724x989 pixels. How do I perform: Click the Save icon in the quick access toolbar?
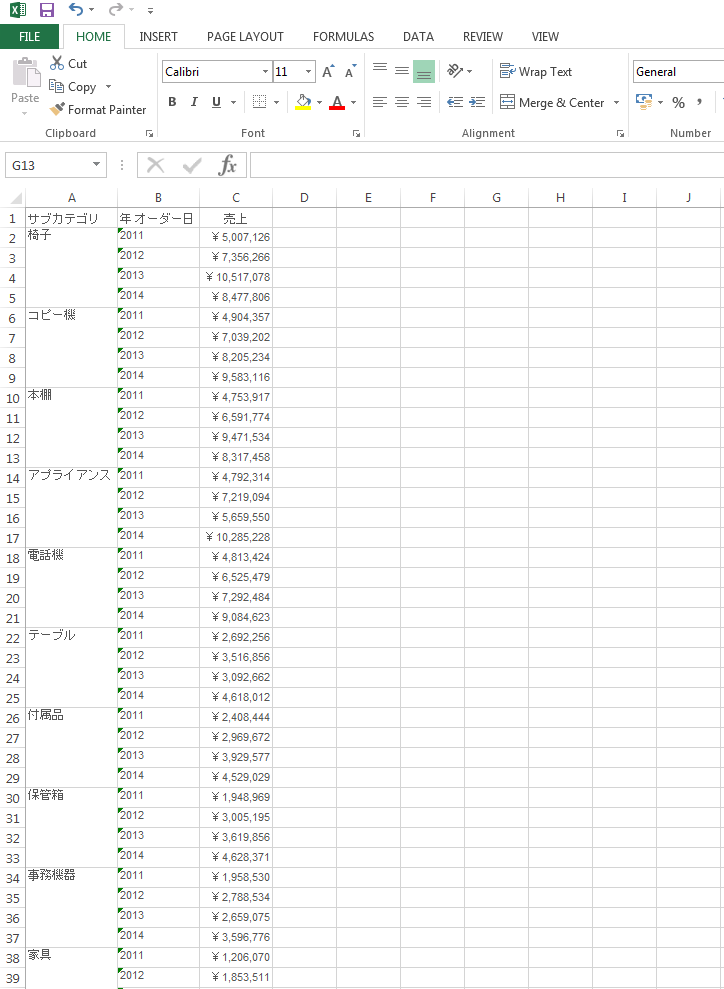tap(47, 9)
